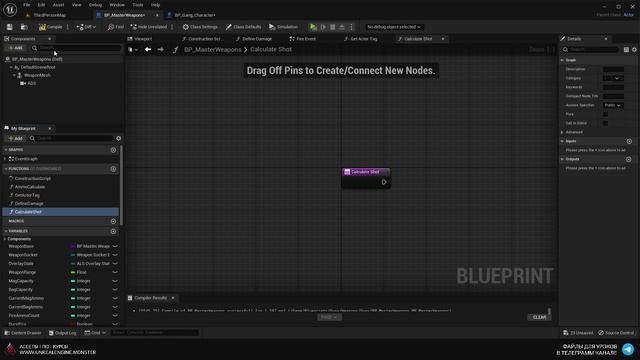Toggle Hide Unrelated nodes
Viewport: 640px width, 360px height.
pyautogui.click(x=149, y=27)
